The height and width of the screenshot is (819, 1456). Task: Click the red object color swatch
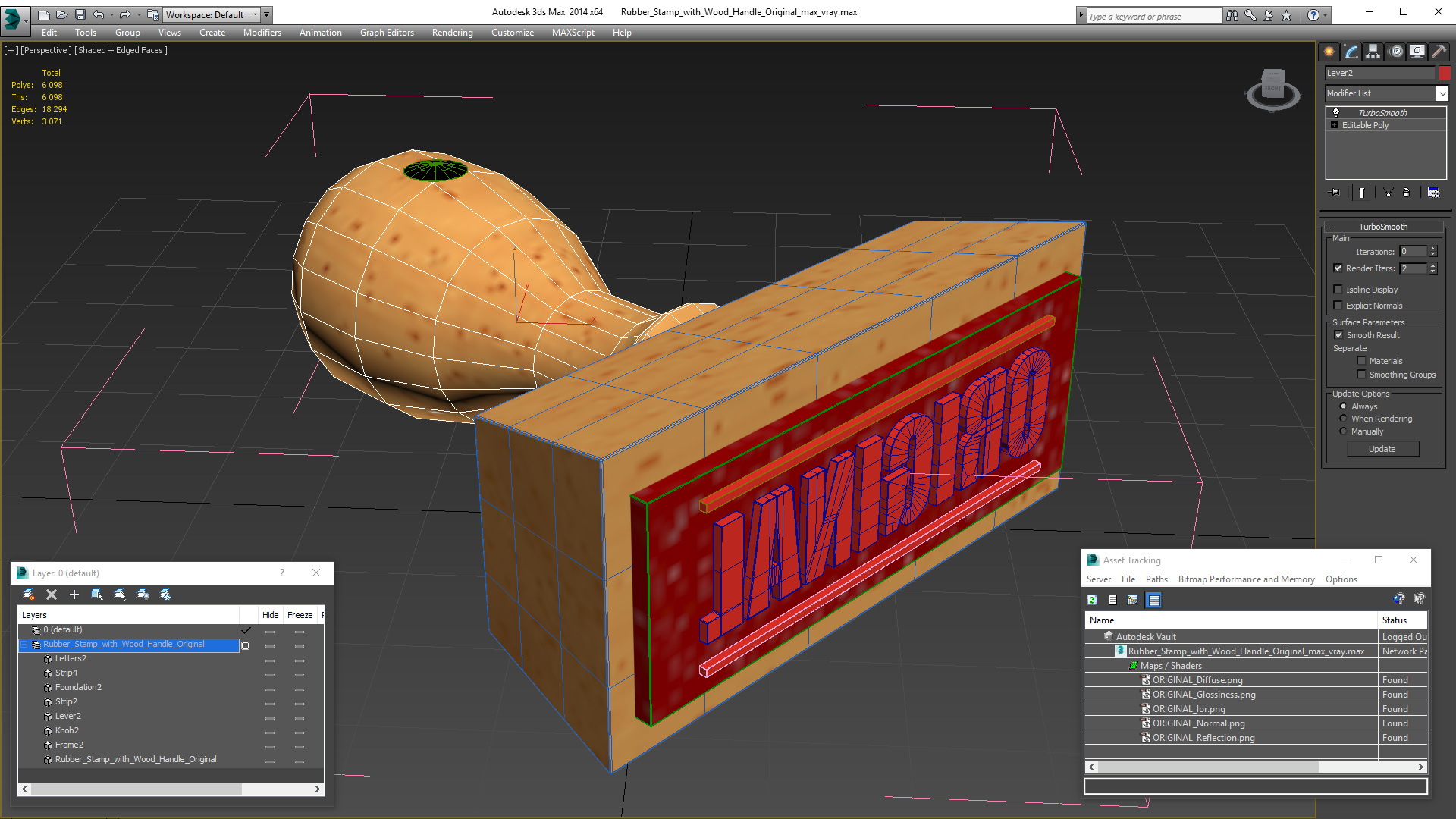pyautogui.click(x=1445, y=73)
